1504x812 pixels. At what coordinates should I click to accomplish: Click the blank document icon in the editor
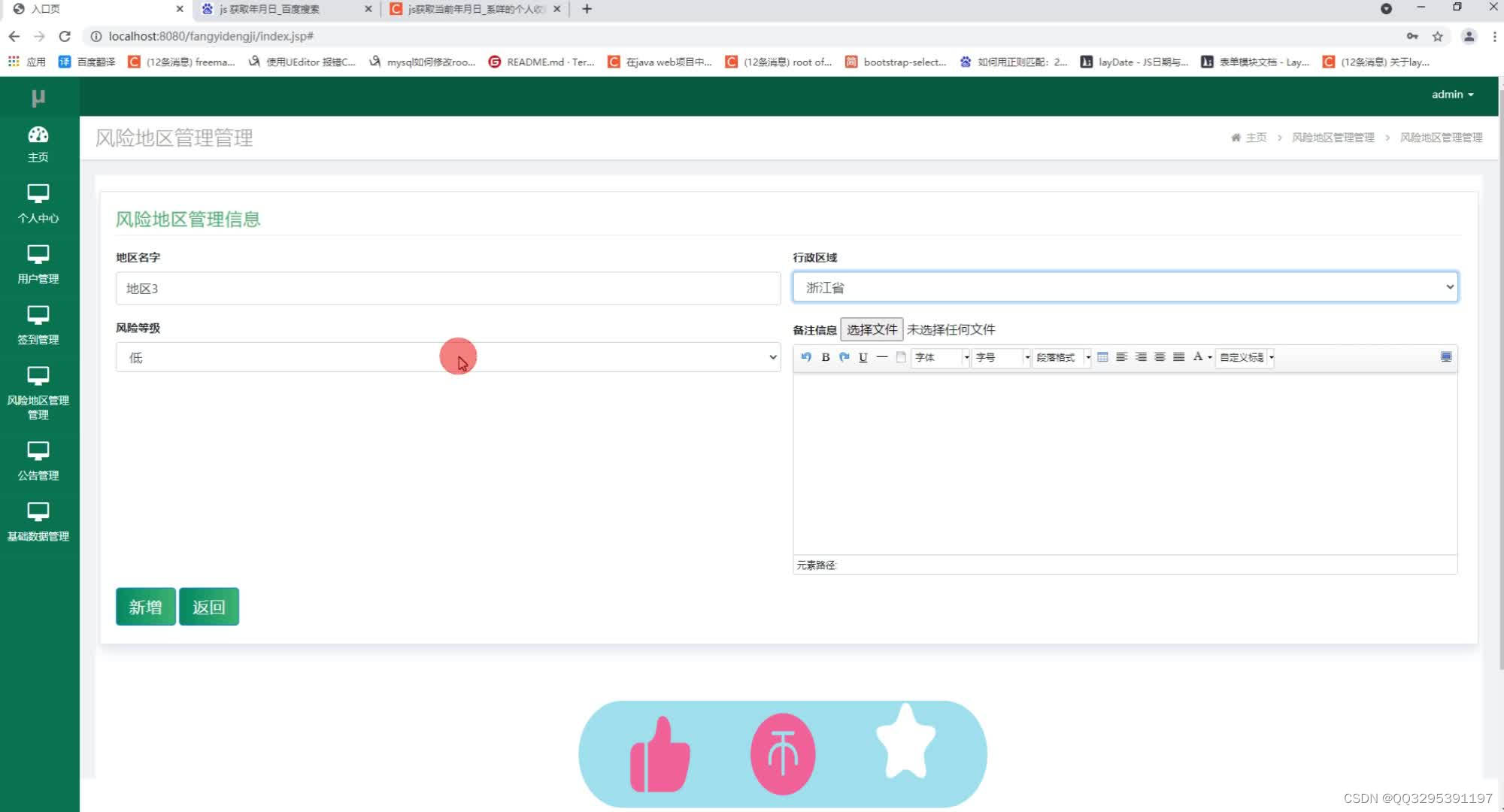[x=900, y=357]
